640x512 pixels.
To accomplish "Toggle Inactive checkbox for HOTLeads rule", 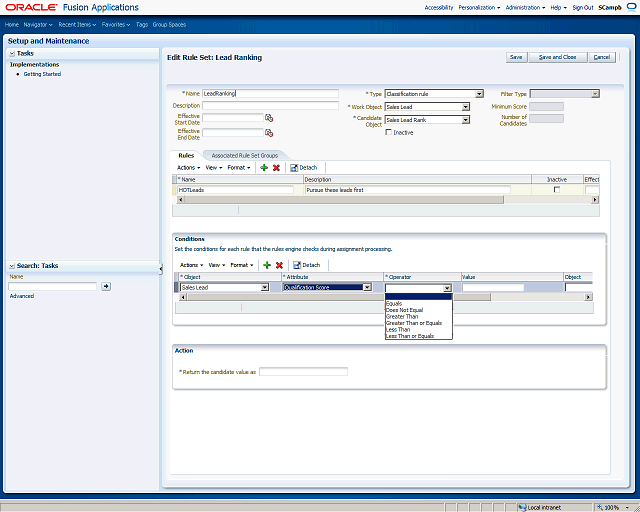I will [557, 189].
